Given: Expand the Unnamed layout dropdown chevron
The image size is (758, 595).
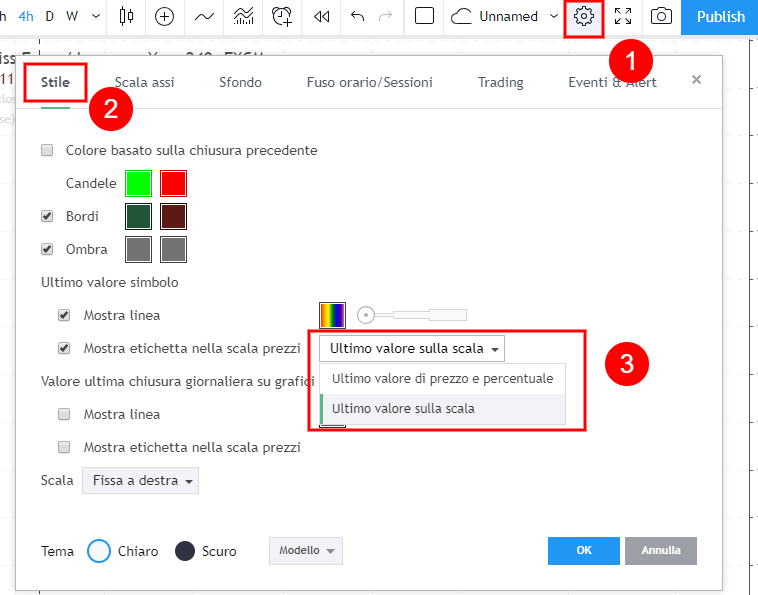Looking at the screenshot, I should click(554, 16).
